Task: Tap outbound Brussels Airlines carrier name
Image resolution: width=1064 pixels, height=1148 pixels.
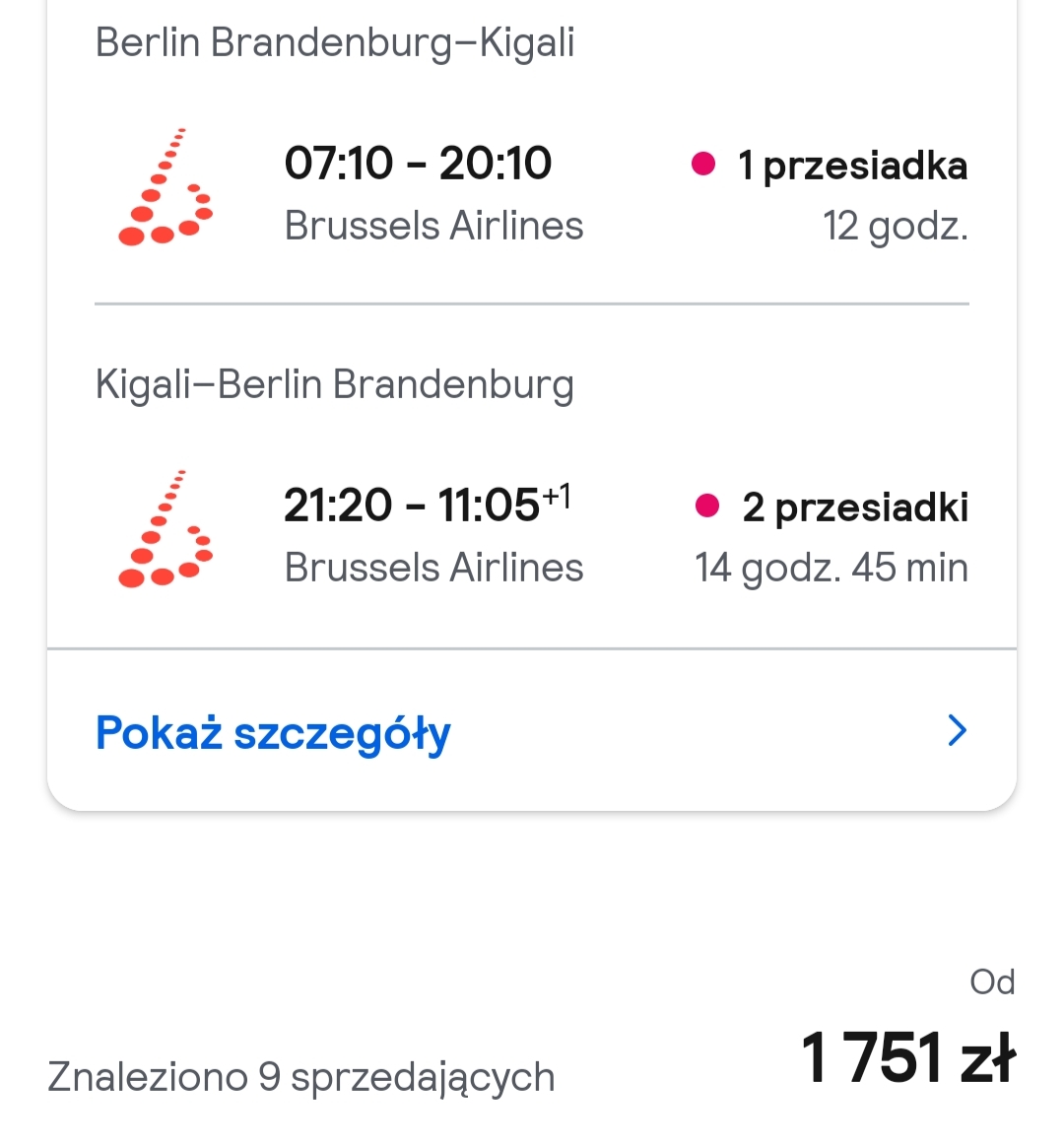Action: [433, 226]
